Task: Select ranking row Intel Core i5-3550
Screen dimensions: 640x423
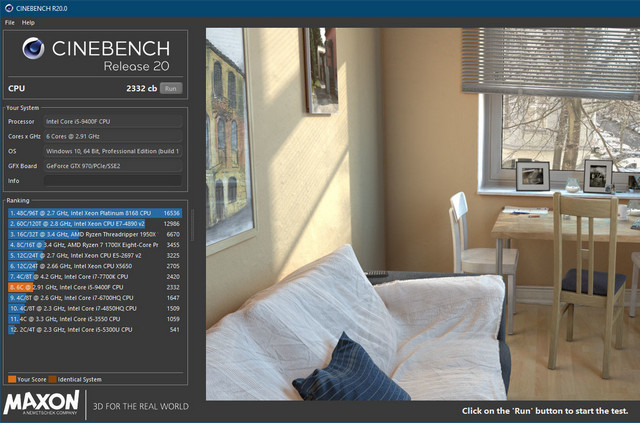Action: click(95, 319)
